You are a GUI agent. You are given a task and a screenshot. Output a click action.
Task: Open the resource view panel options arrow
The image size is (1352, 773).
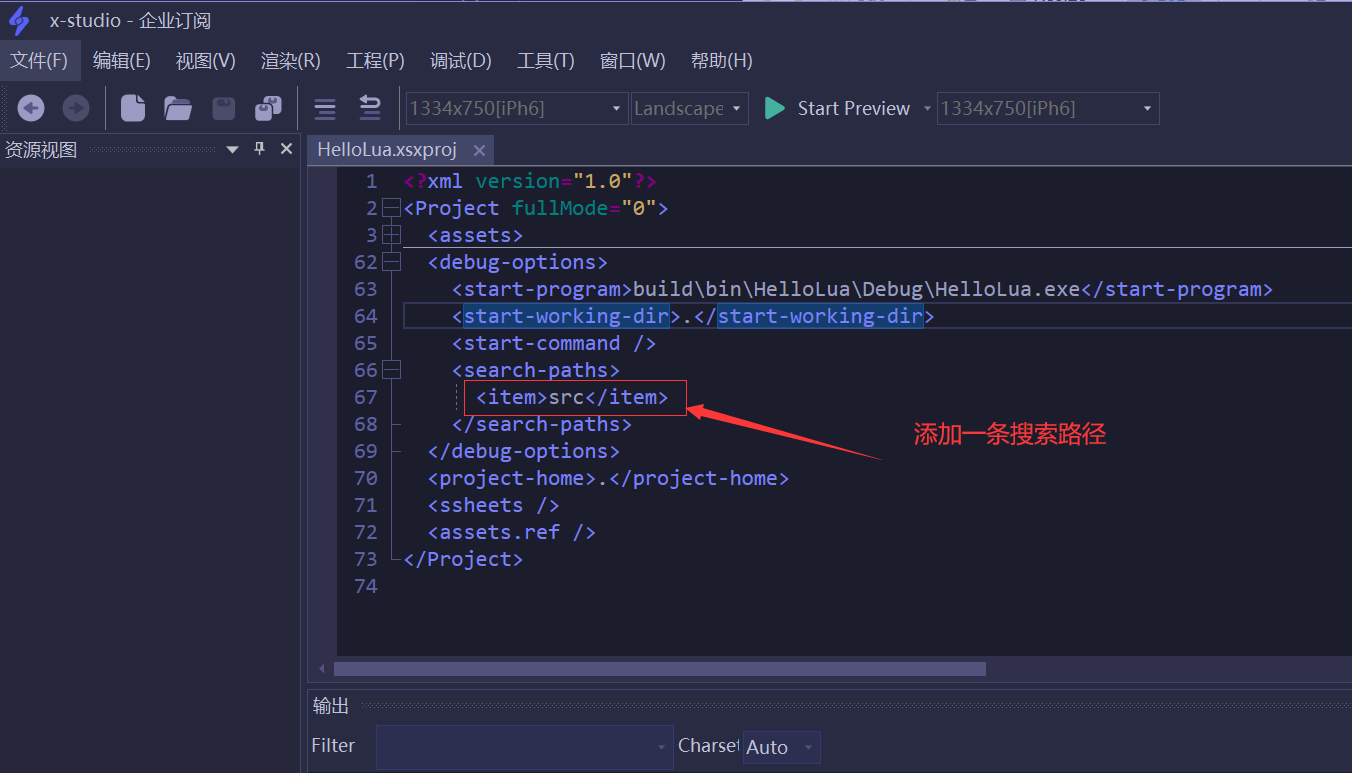tap(233, 150)
